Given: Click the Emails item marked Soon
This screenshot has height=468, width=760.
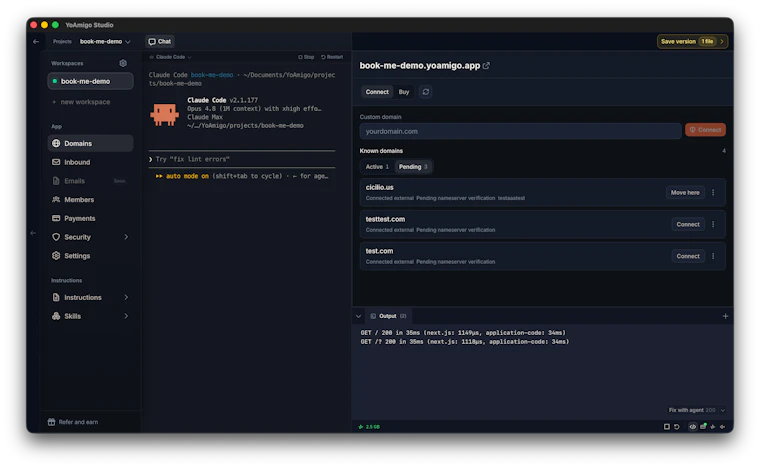Looking at the screenshot, I should point(90,181).
